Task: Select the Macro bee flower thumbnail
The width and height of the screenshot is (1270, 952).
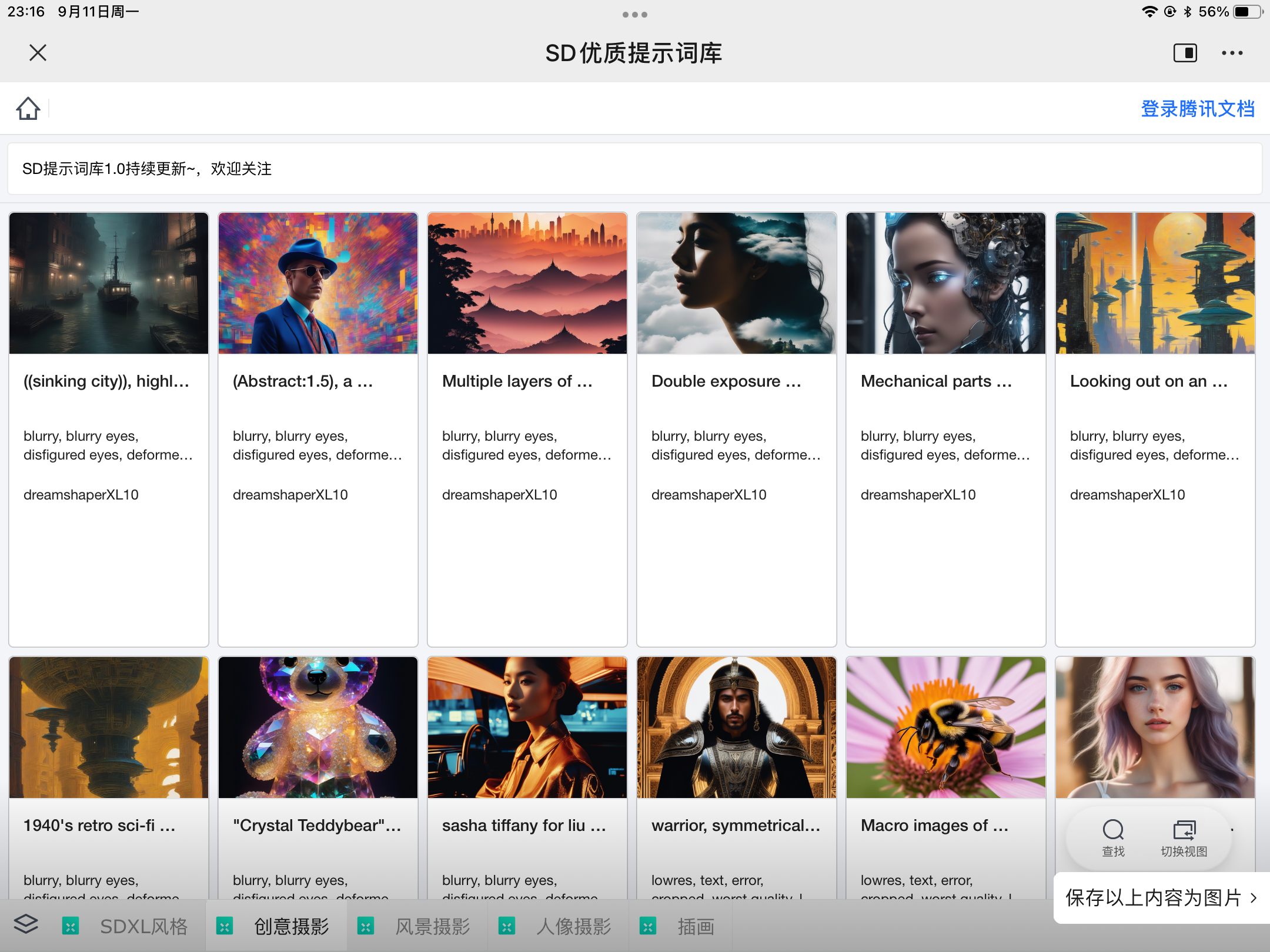Action: point(945,728)
